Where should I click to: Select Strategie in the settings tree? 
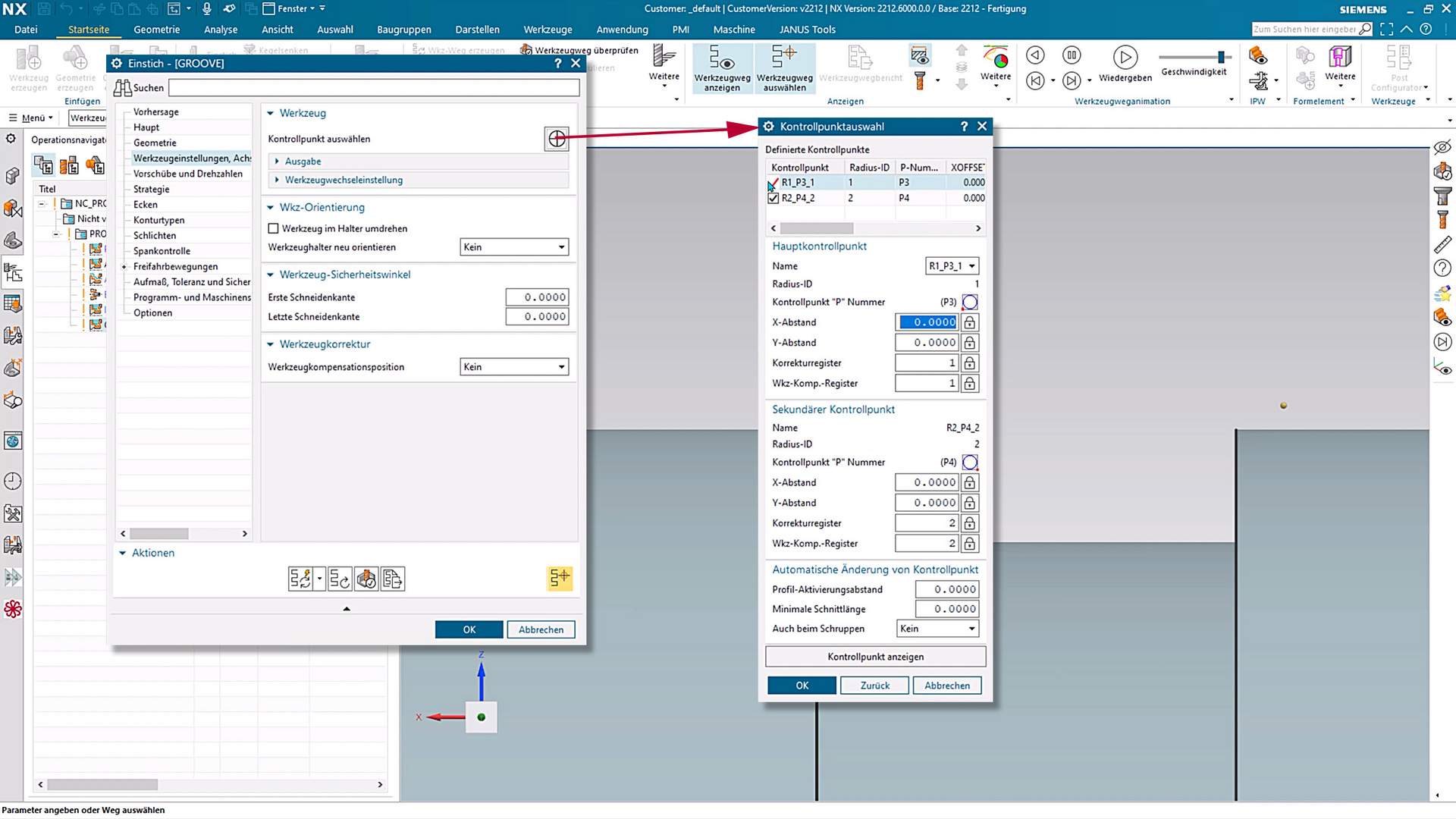tap(151, 190)
